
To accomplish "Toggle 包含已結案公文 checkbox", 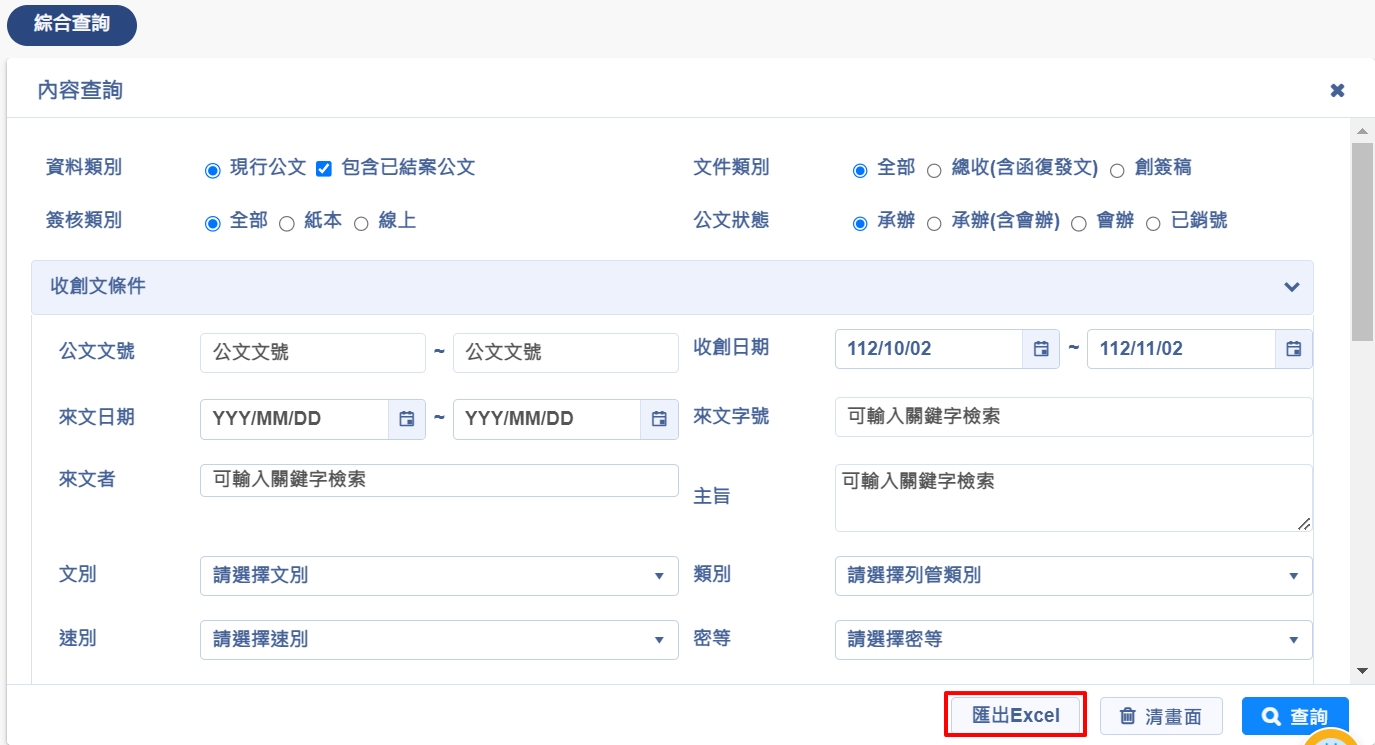I will [323, 169].
